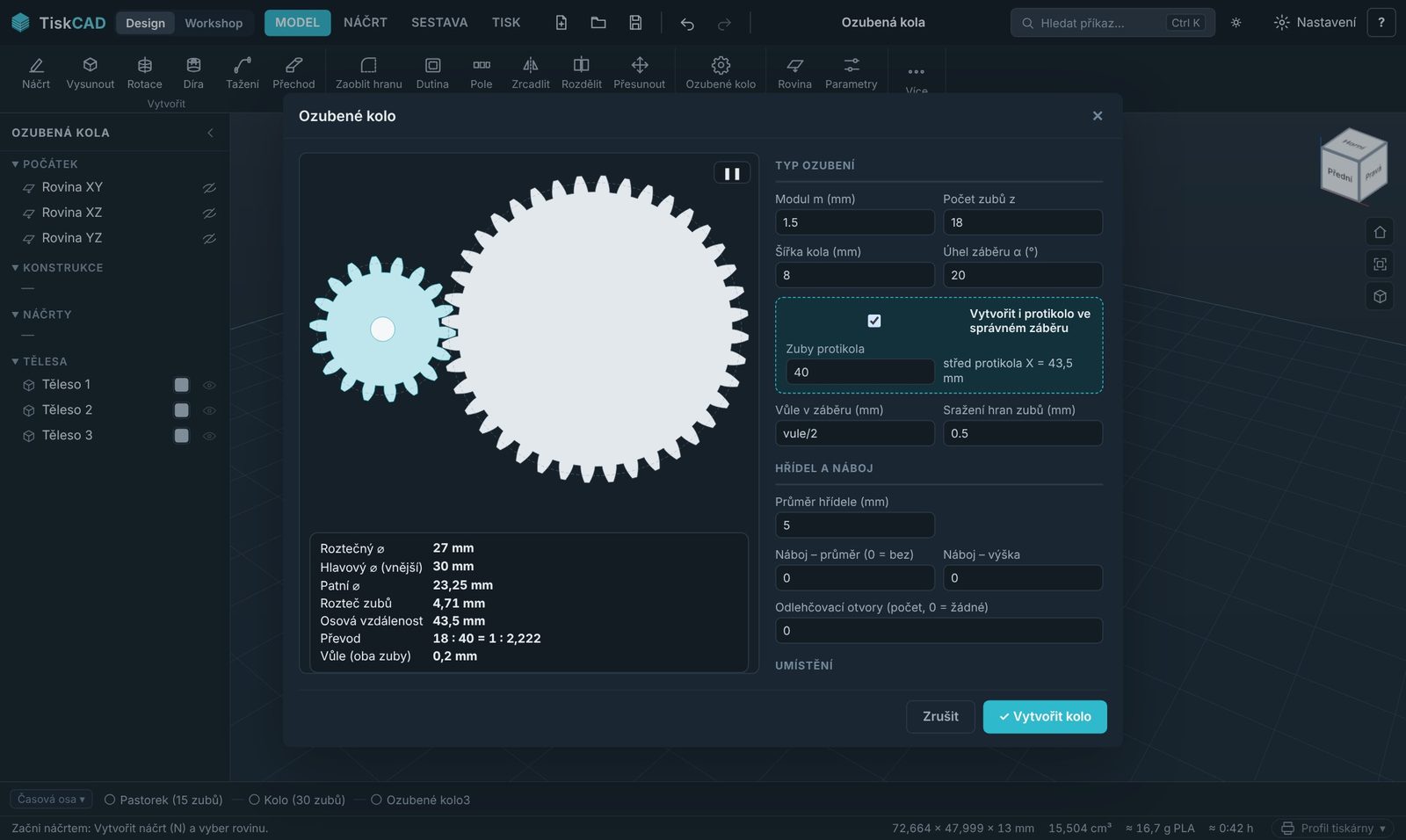Save the document with the disk icon
This screenshot has height=840, width=1406.
tap(635, 23)
